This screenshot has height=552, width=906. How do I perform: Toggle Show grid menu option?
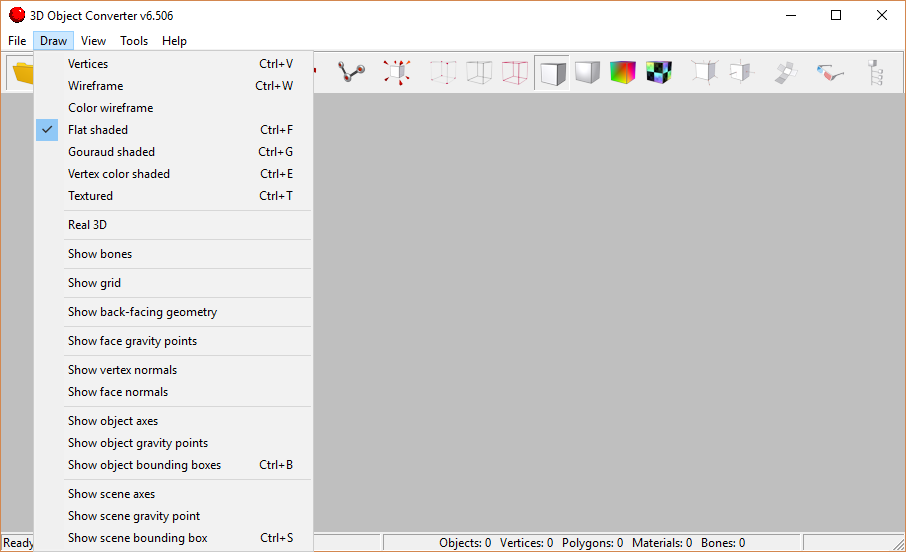(173, 283)
